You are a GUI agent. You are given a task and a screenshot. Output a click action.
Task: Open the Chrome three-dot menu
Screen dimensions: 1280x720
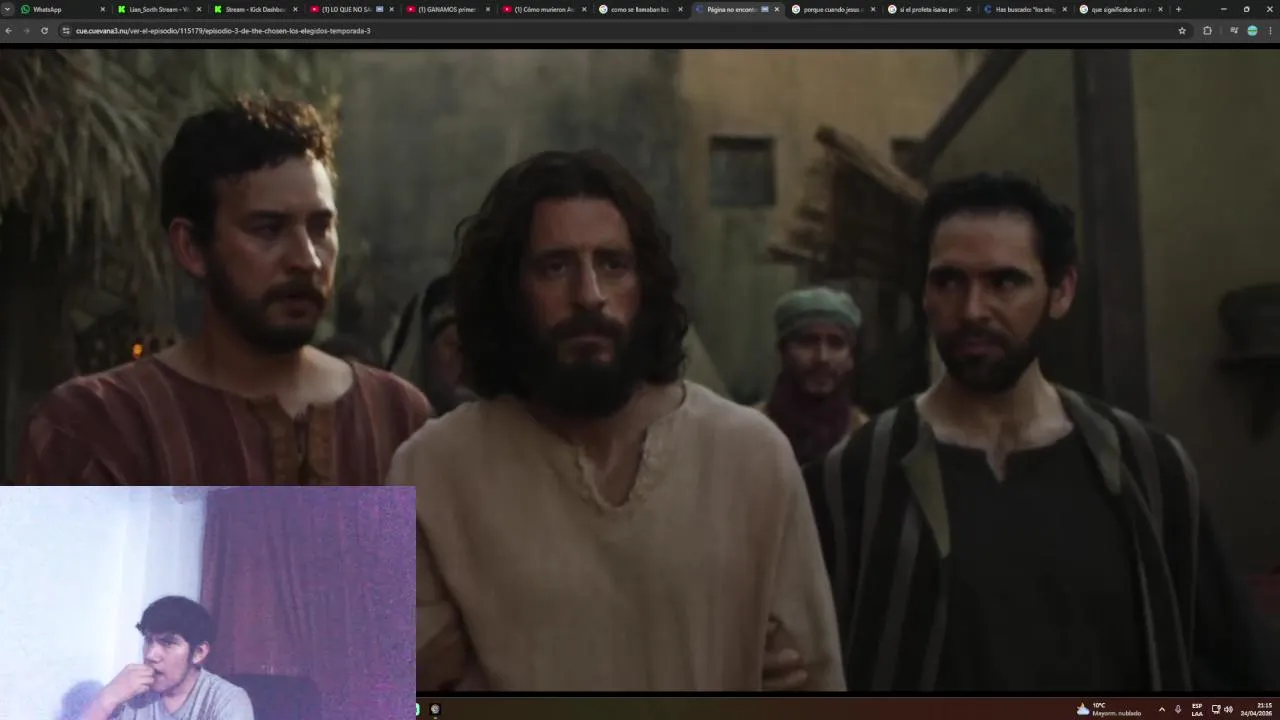1270,31
